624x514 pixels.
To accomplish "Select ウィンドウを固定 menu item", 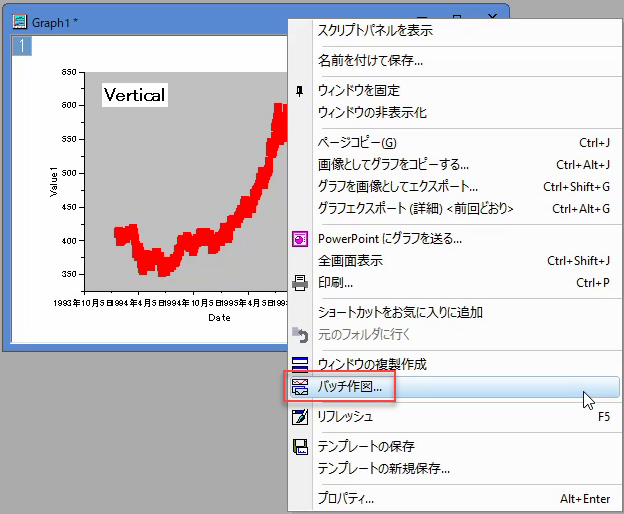I will tap(454, 91).
